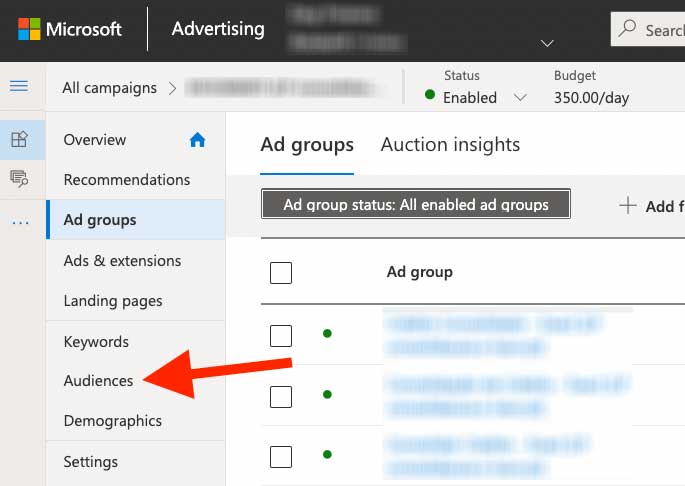
Task: Click the status dot of third ad group
Action: coord(327,455)
